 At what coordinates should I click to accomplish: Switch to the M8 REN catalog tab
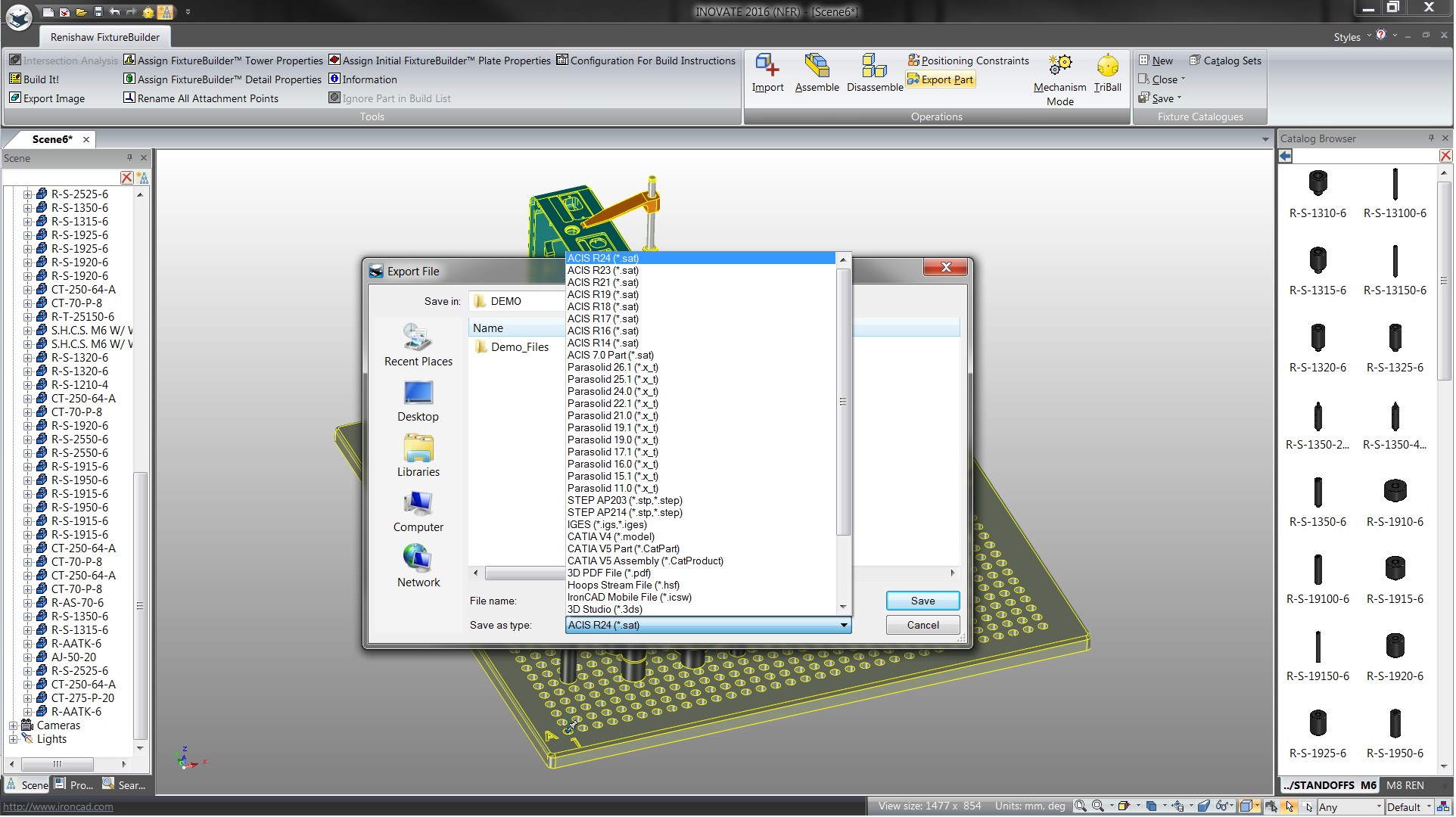[x=1405, y=786]
